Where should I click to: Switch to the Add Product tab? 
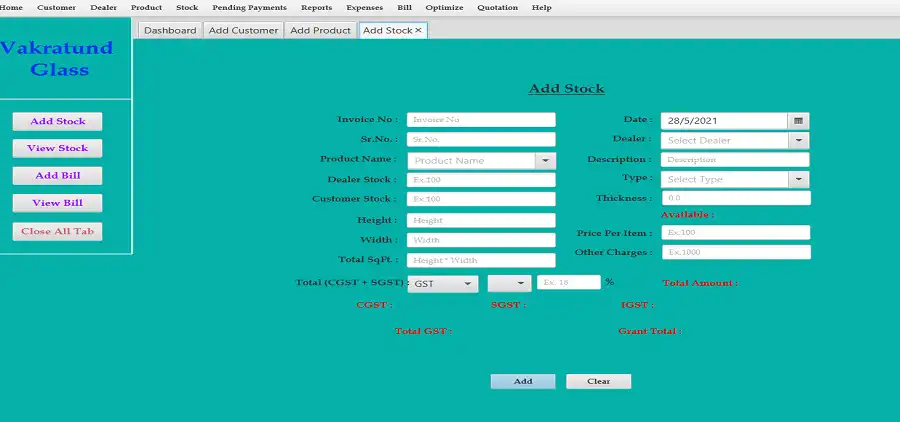click(320, 30)
